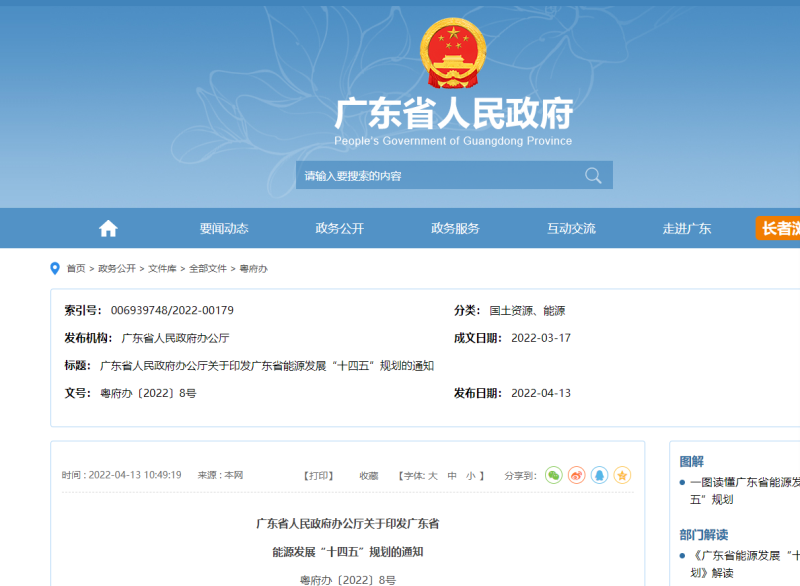The image size is (800, 586).
Task: Open the 要闻动态 menu
Action: pyautogui.click(x=223, y=228)
